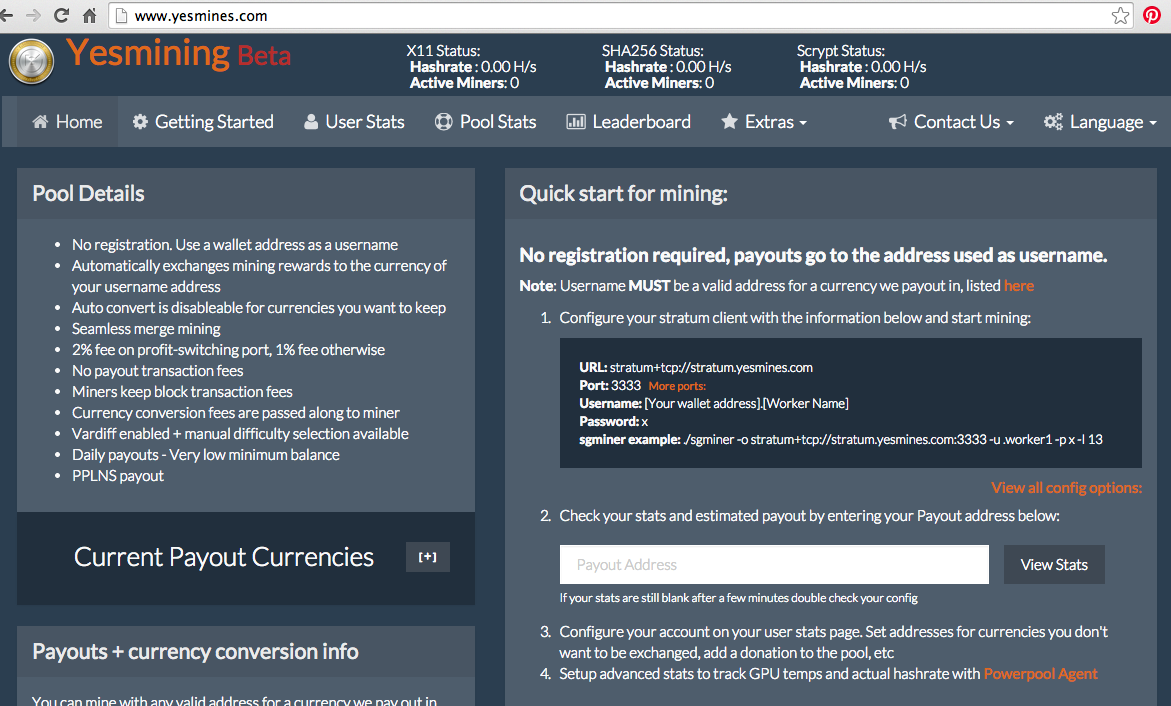Screen dimensions: 1171x706
Task: Click the browser back arrow
Action: (x=7, y=16)
